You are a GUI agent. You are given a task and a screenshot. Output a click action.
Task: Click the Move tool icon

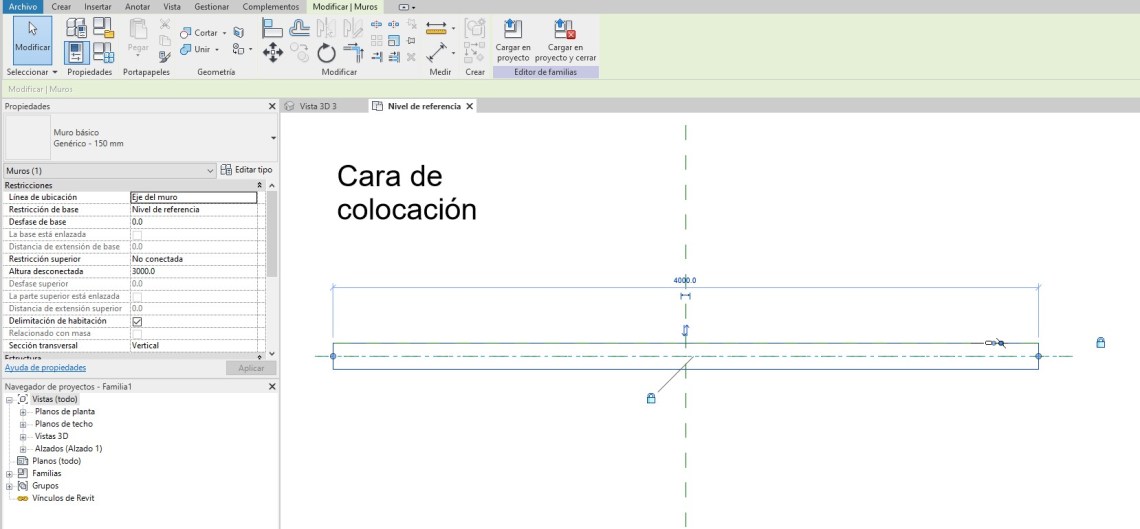pyautogui.click(x=273, y=52)
